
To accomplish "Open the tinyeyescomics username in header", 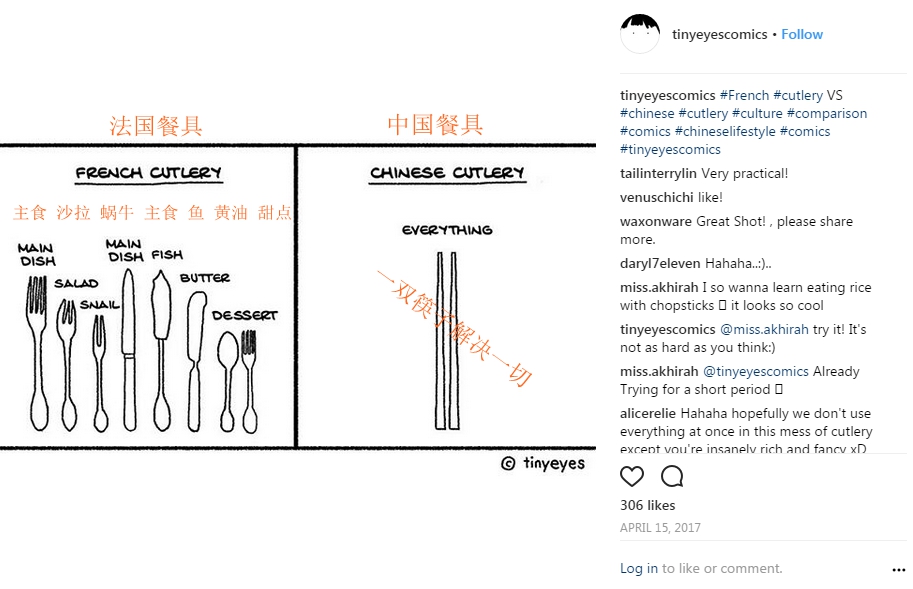I will pyautogui.click(x=720, y=34).
